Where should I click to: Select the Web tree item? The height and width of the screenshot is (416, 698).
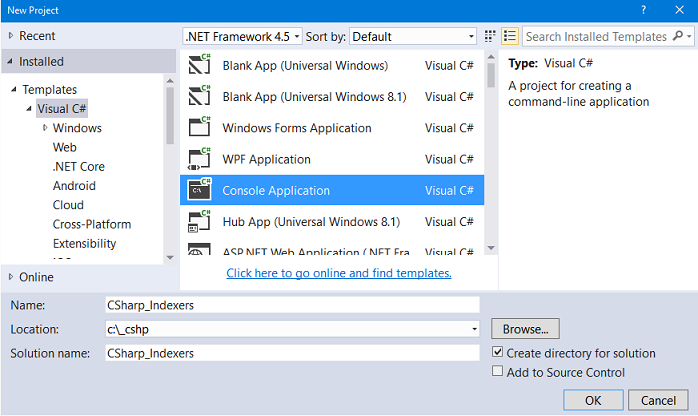tap(65, 147)
